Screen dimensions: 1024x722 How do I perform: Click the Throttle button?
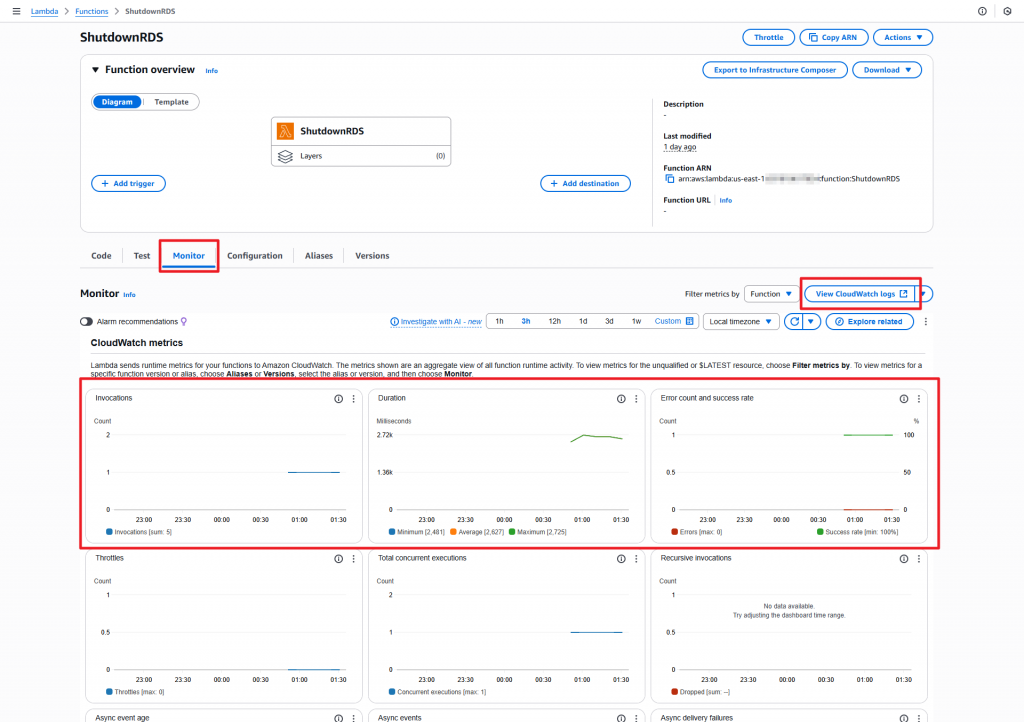(x=769, y=38)
